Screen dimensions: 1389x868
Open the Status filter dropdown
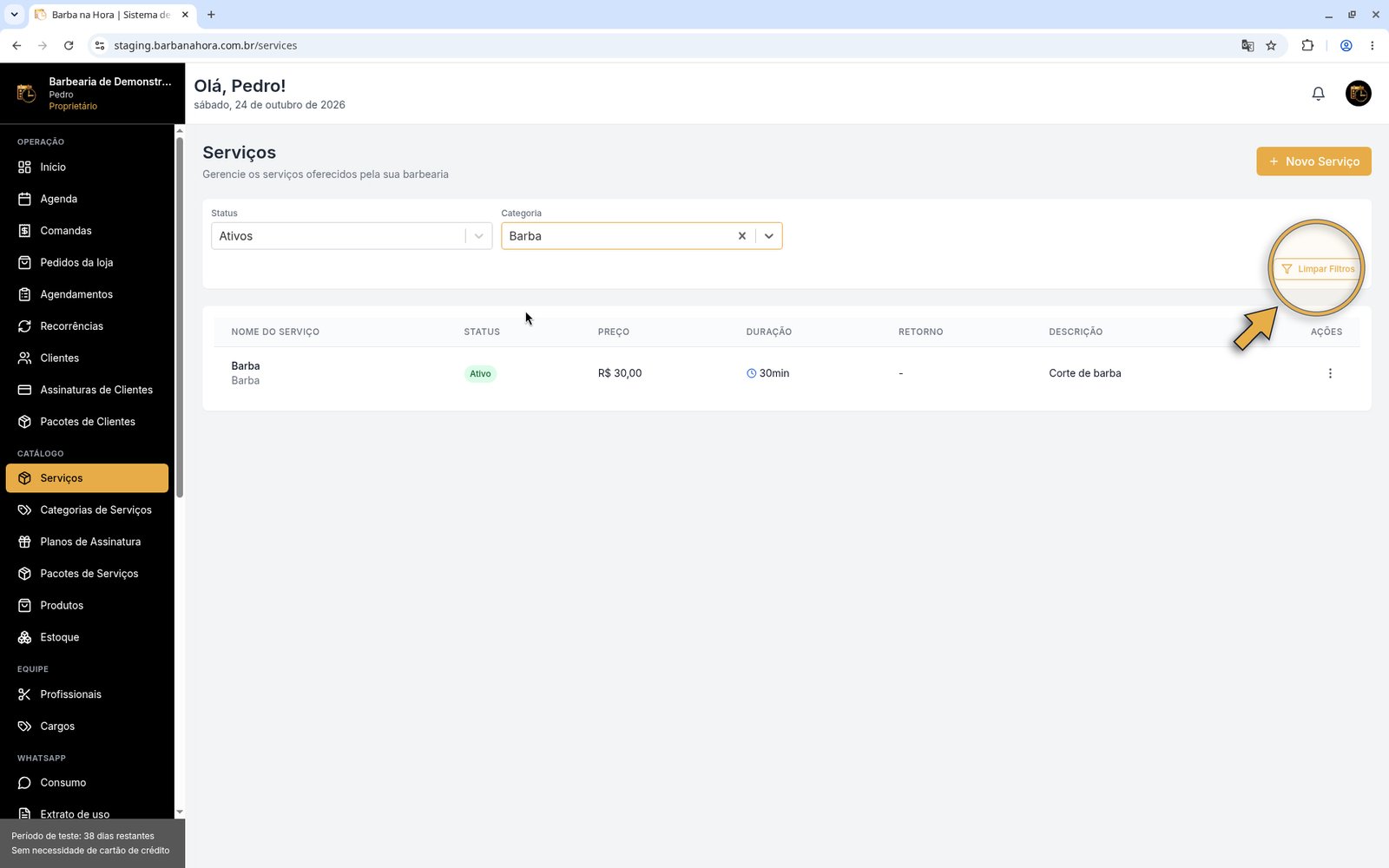tap(352, 236)
